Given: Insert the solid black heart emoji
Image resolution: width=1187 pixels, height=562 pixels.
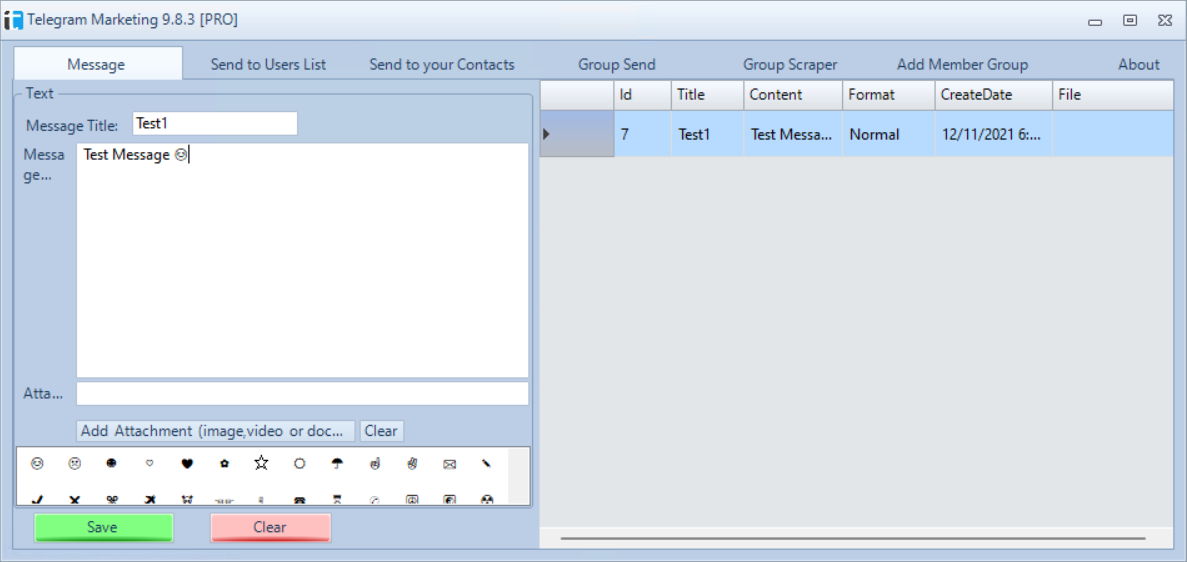Looking at the screenshot, I should (x=187, y=464).
